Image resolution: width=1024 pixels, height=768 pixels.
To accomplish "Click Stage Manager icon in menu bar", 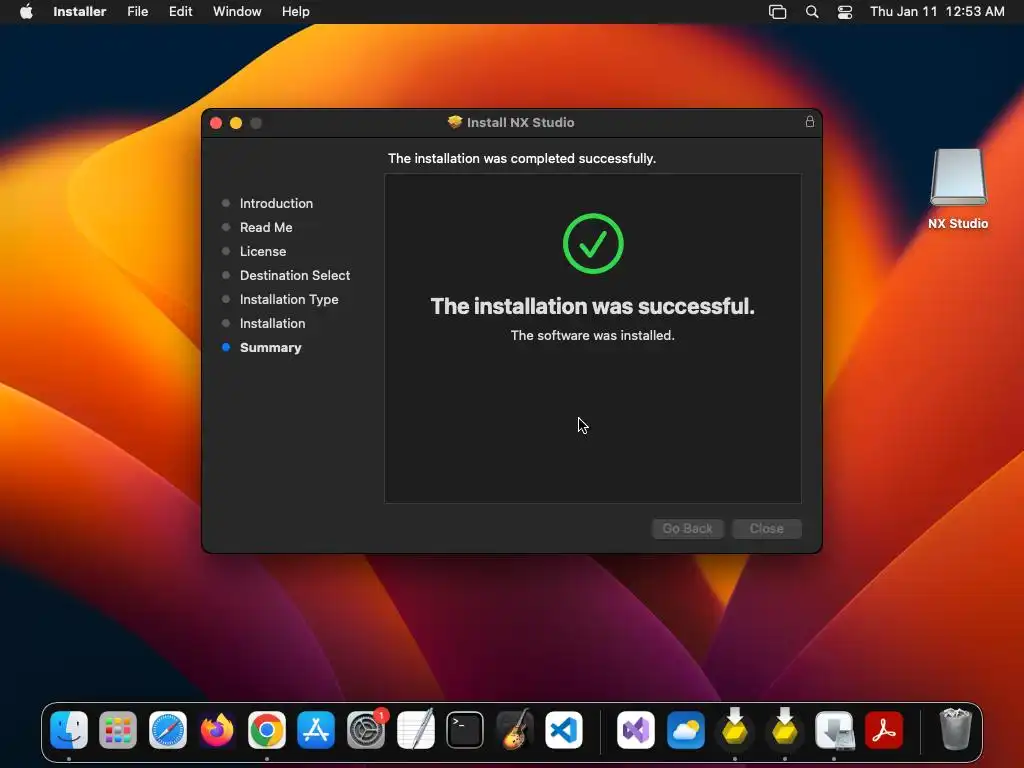I will [777, 12].
